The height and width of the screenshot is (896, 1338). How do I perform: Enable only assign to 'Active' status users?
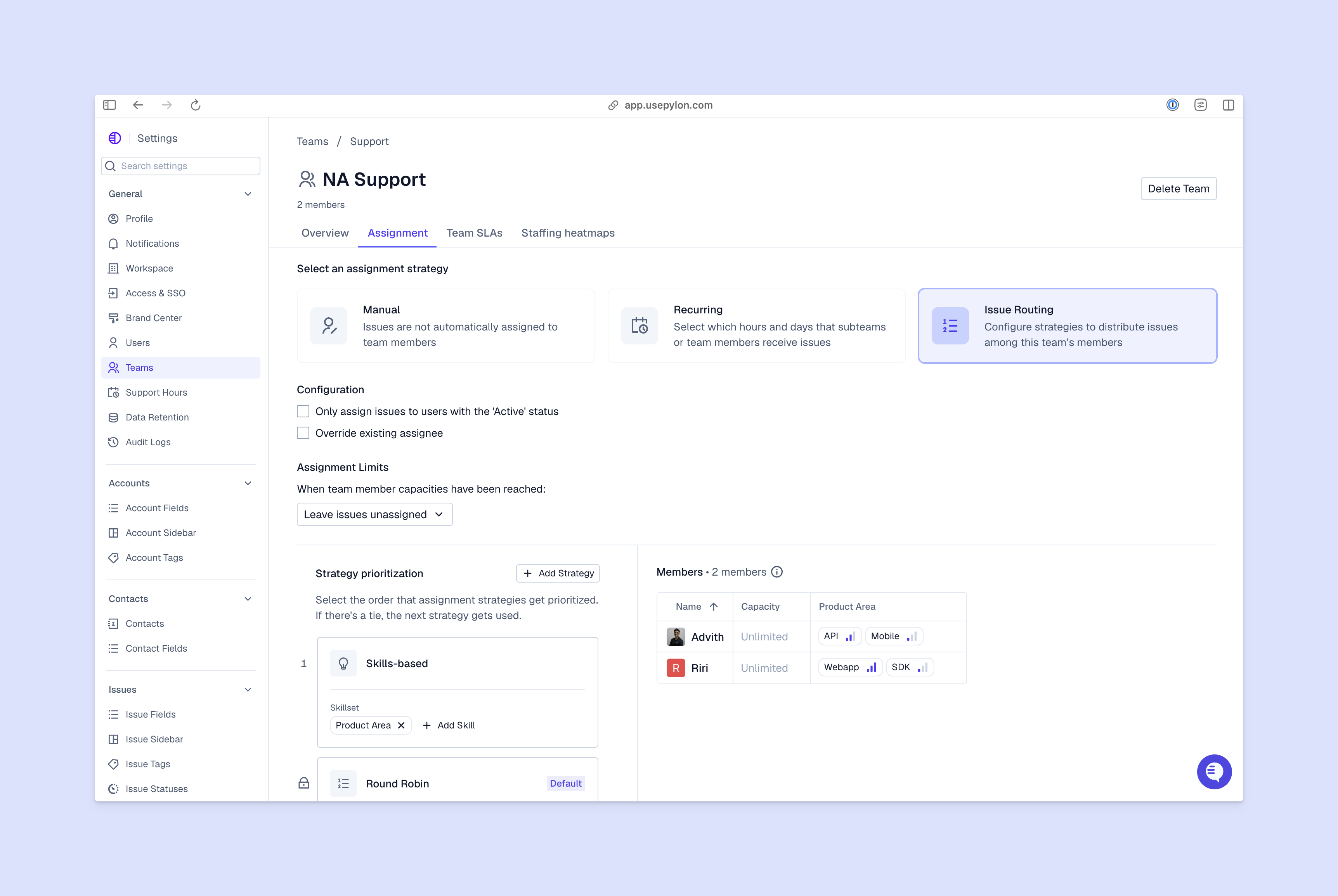tap(303, 412)
